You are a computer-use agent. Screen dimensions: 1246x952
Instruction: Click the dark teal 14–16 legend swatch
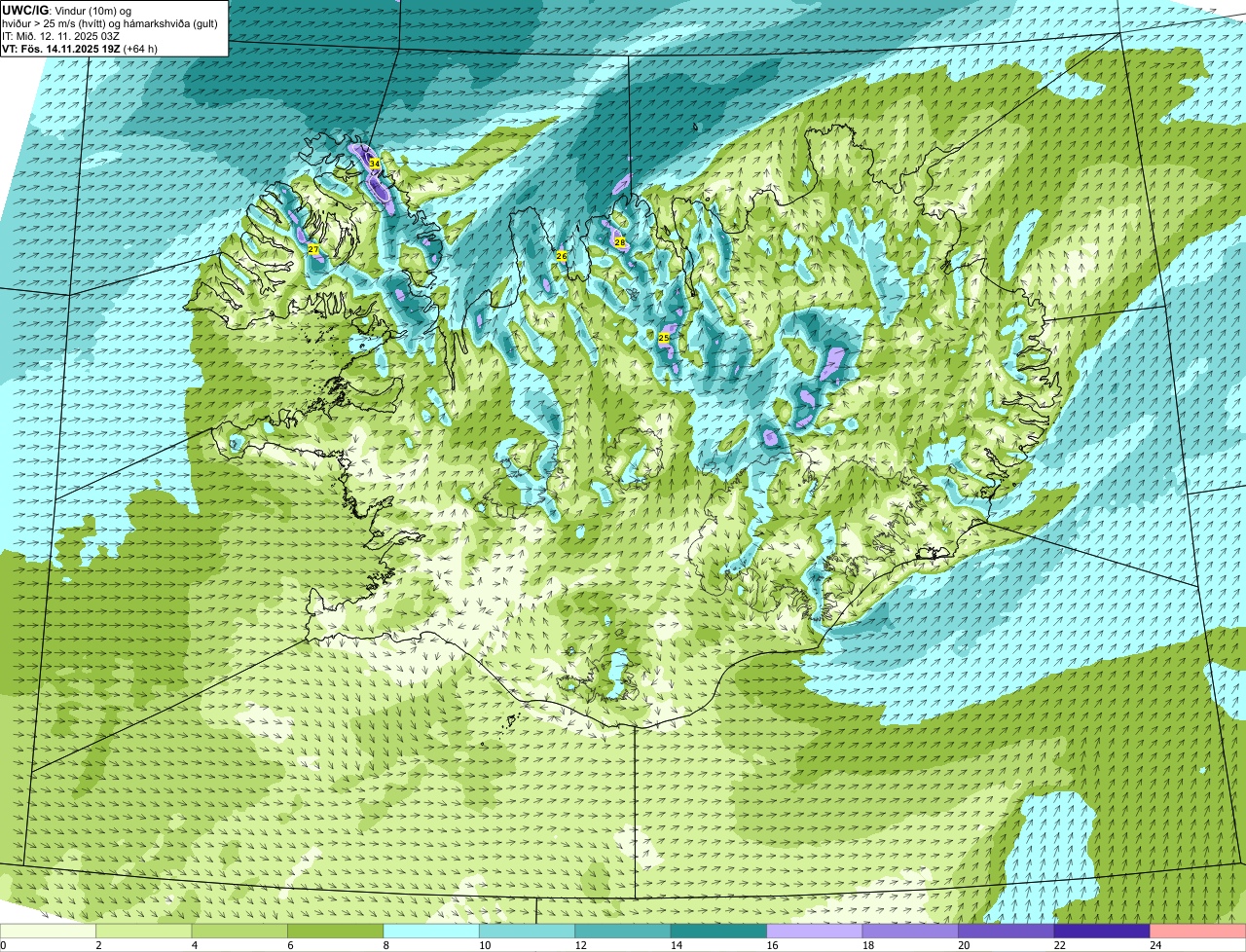718,931
